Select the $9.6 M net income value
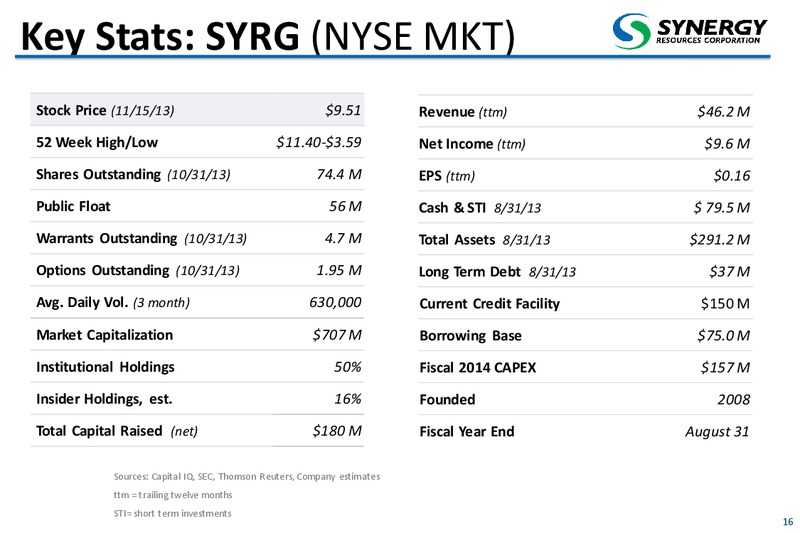Viewport: 800px width, 533px height. point(727,144)
